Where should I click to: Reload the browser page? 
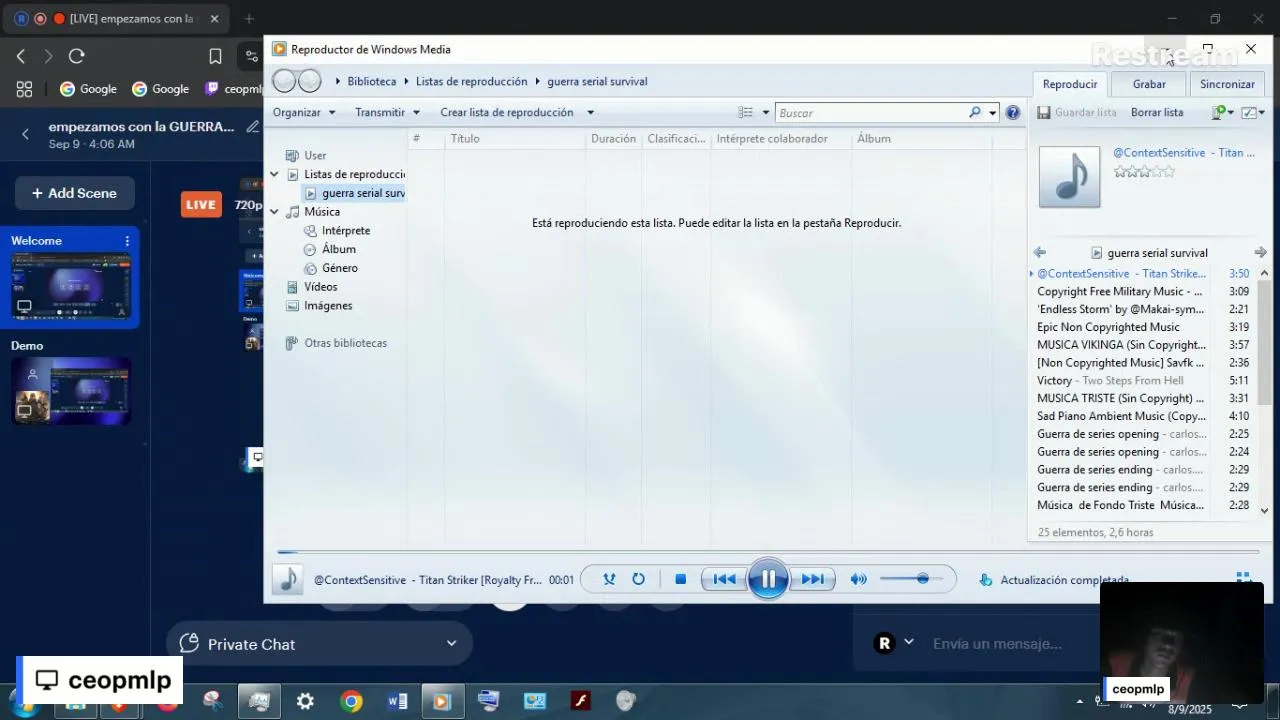tap(77, 56)
